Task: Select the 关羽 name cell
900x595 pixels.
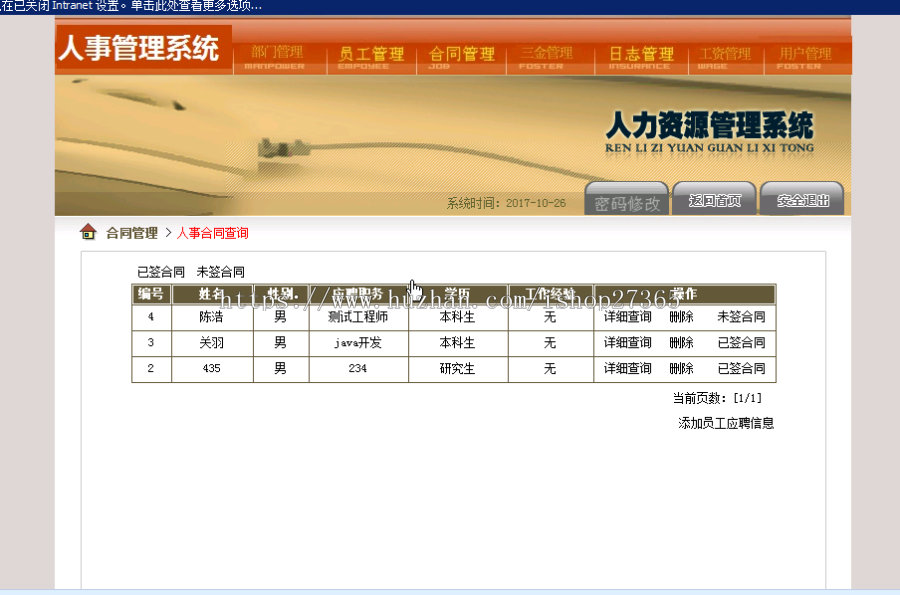Action: pos(212,343)
